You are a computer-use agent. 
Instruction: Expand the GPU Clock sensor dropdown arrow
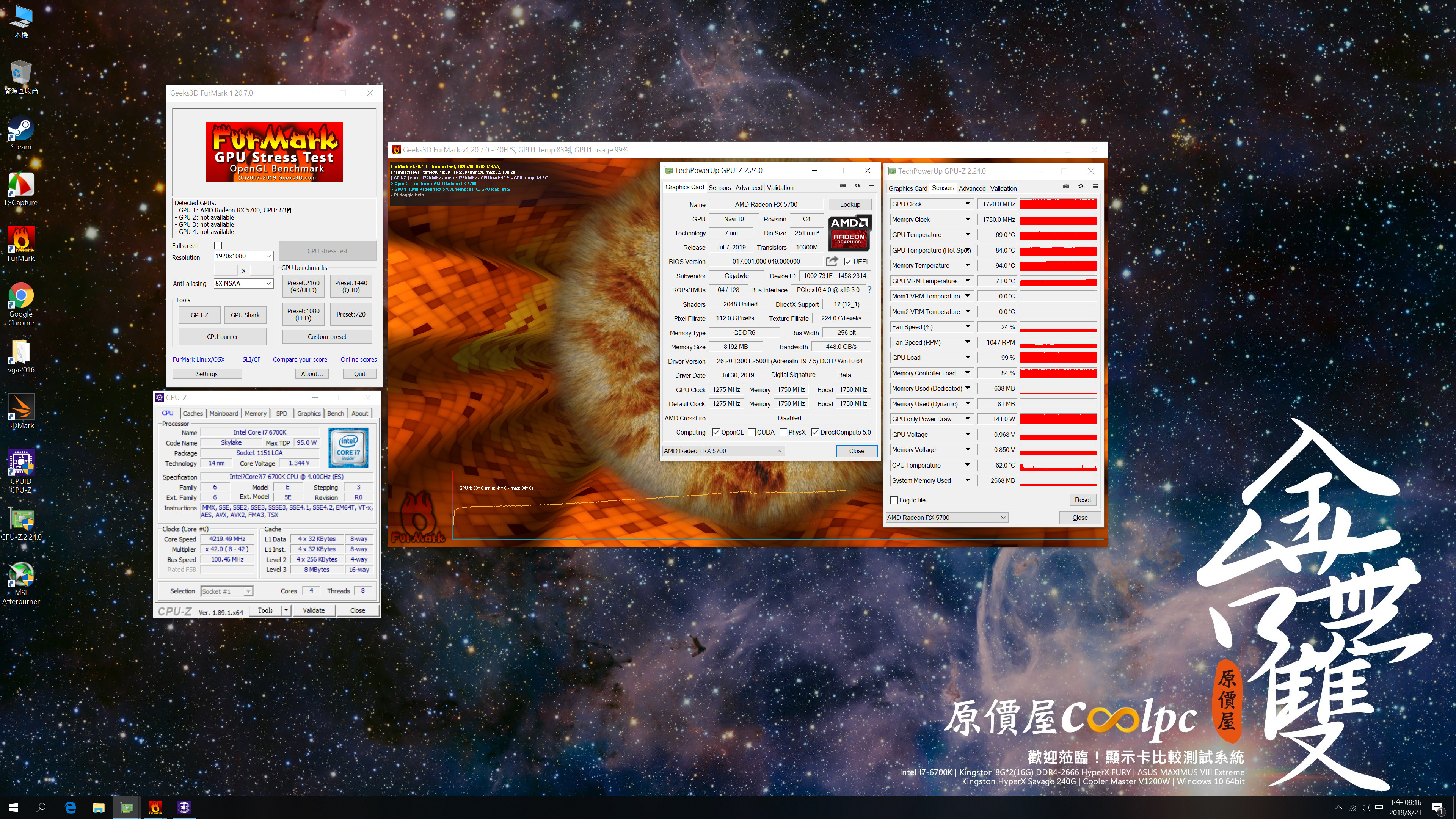click(x=967, y=204)
